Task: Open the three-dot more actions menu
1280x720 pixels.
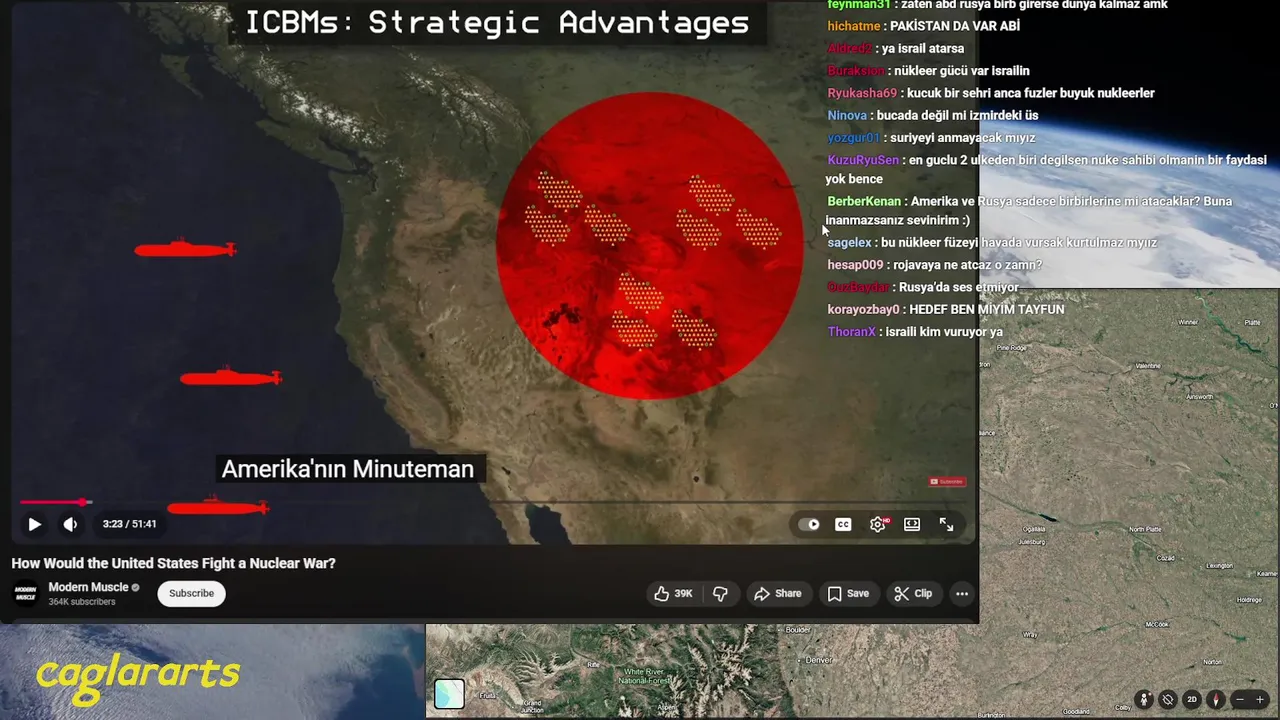Action: [962, 593]
